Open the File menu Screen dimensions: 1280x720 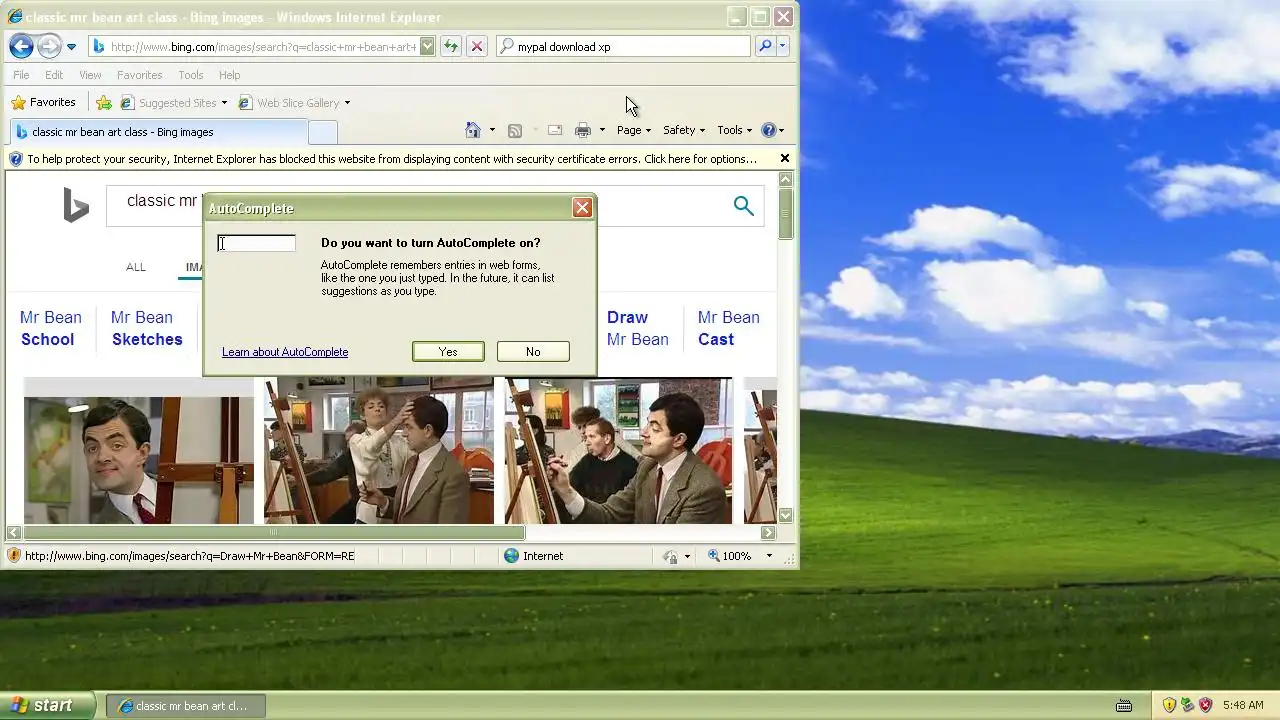click(21, 75)
